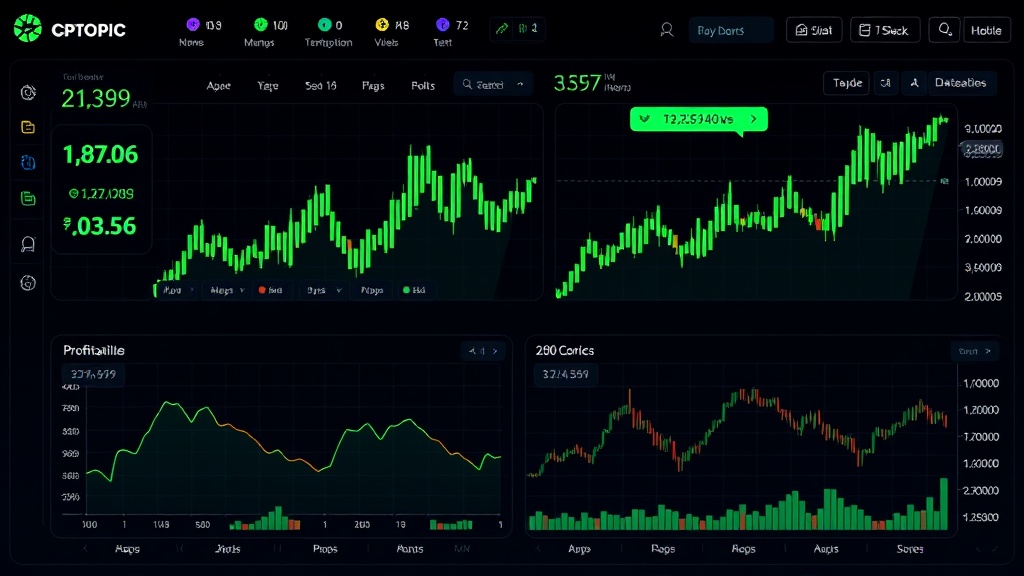This screenshot has height=576, width=1024.
Task: Toggle the green dot legend item
Action: point(414,290)
